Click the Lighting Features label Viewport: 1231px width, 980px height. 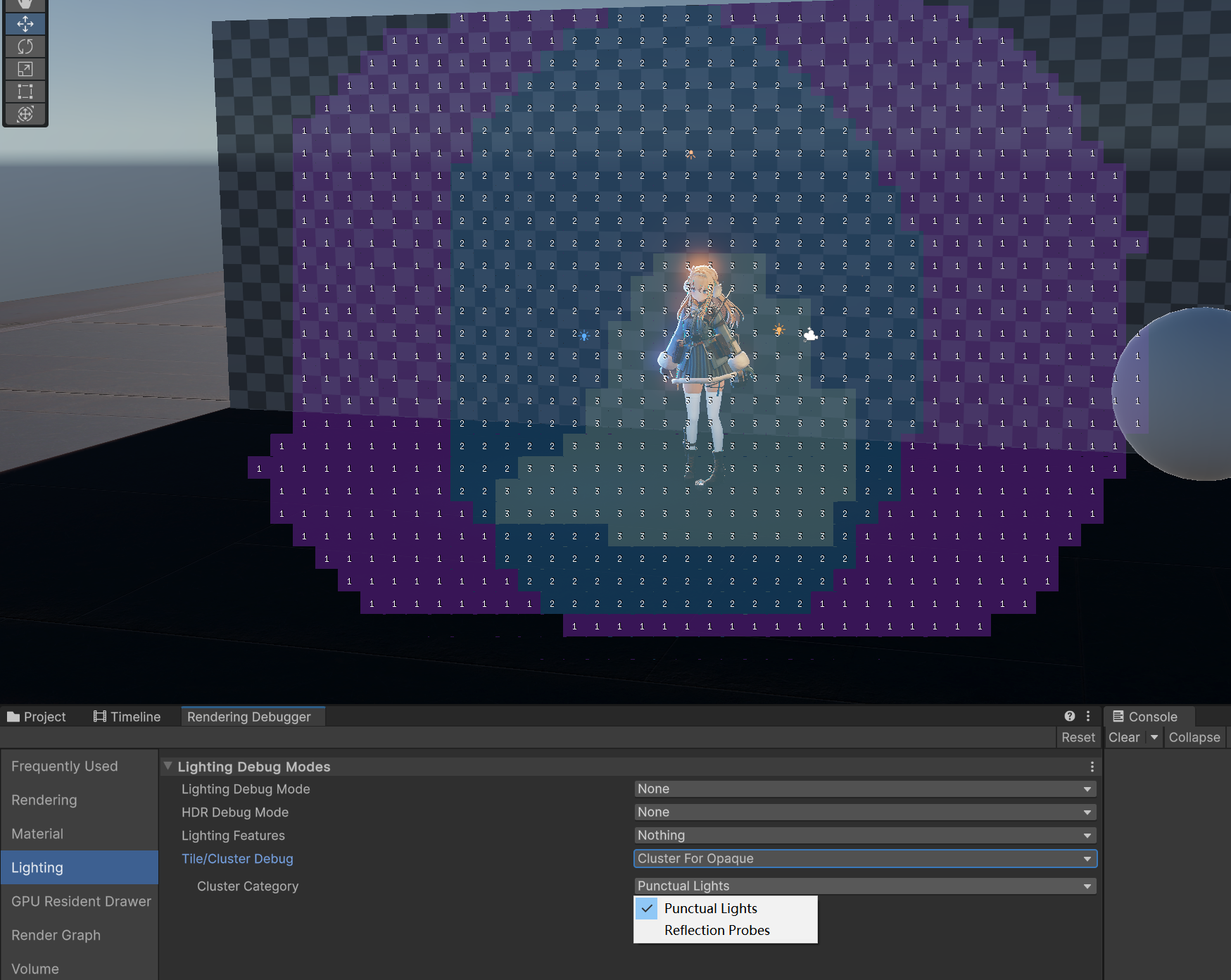click(233, 836)
